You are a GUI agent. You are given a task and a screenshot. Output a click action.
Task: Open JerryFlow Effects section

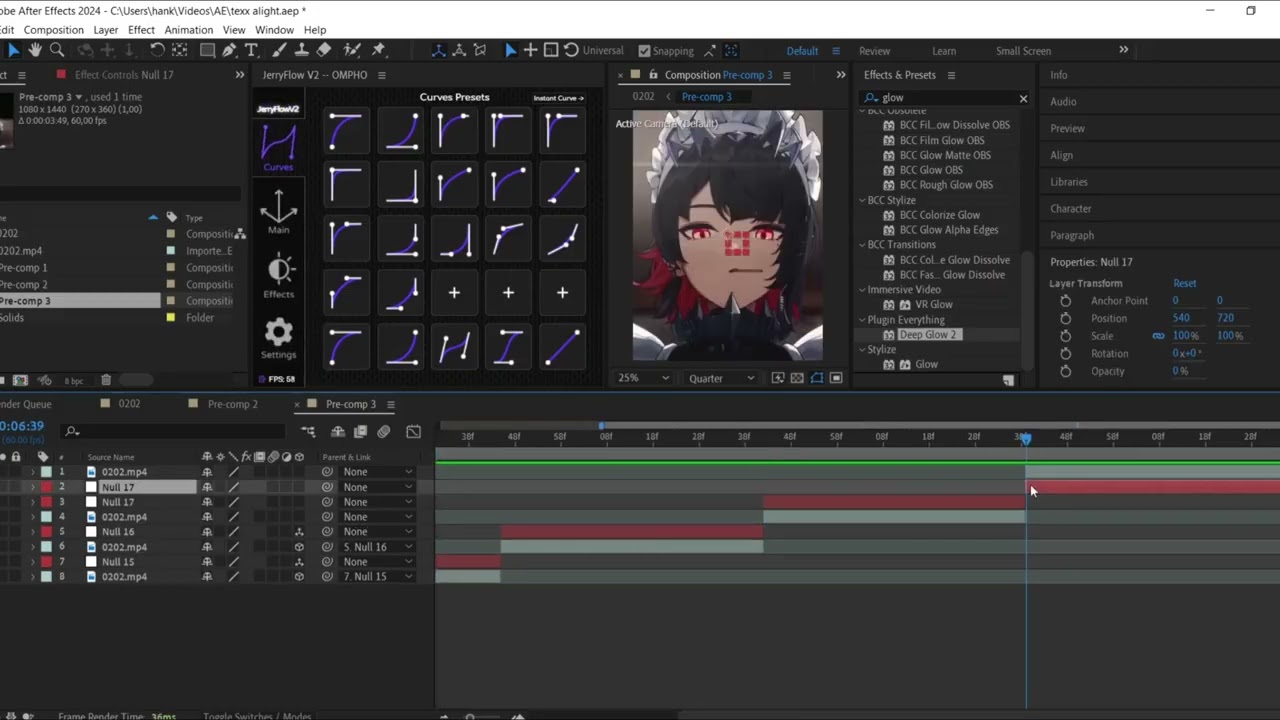click(279, 276)
